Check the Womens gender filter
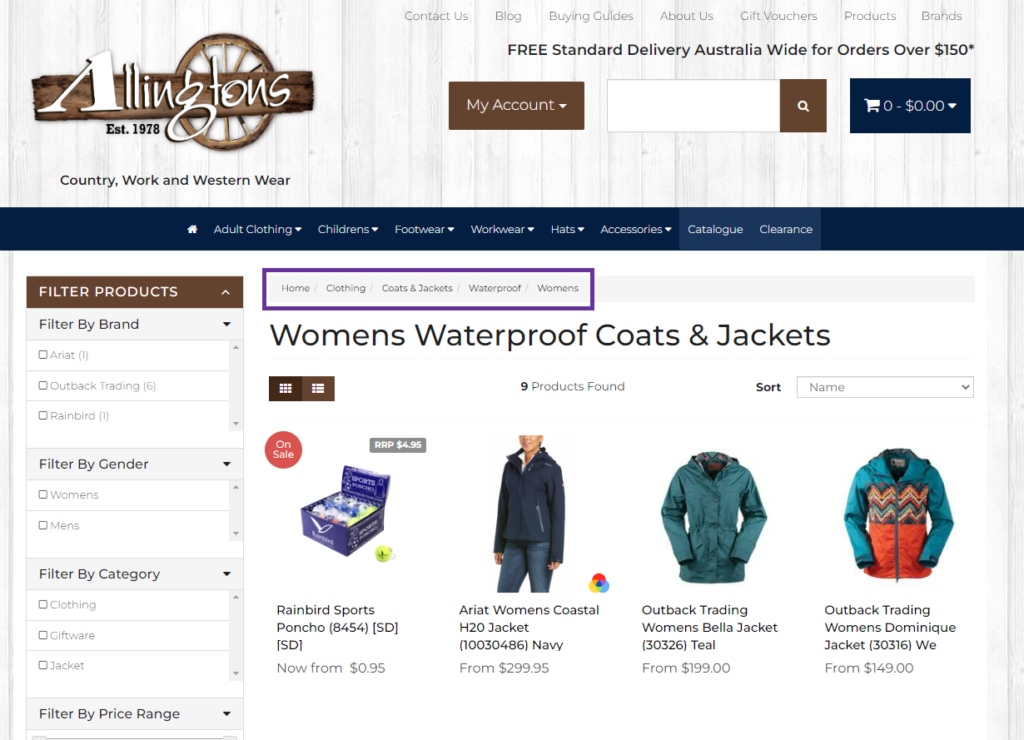Image resolution: width=1024 pixels, height=740 pixels. coord(43,495)
